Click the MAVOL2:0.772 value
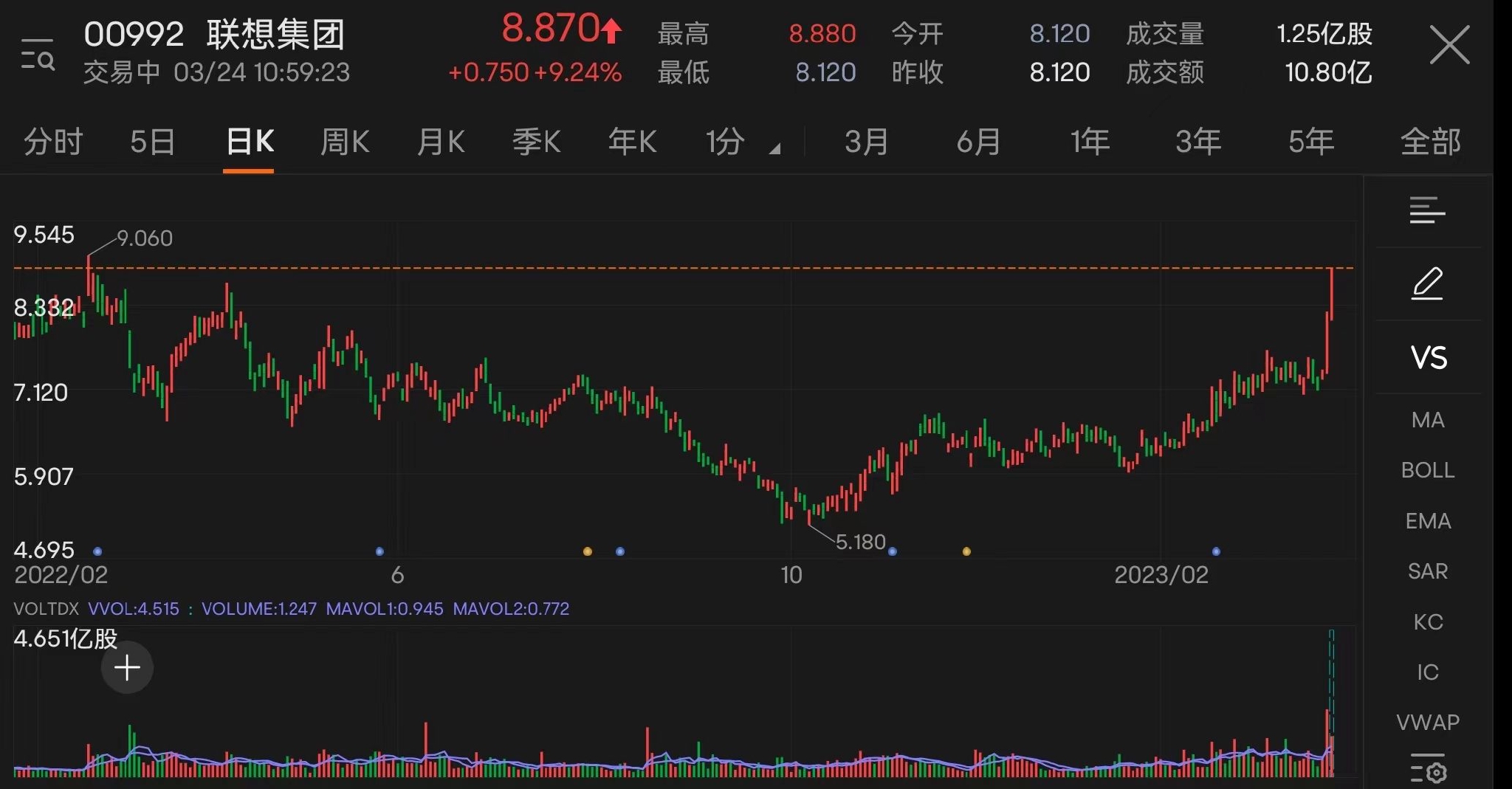The height and width of the screenshot is (789, 1512). (511, 609)
